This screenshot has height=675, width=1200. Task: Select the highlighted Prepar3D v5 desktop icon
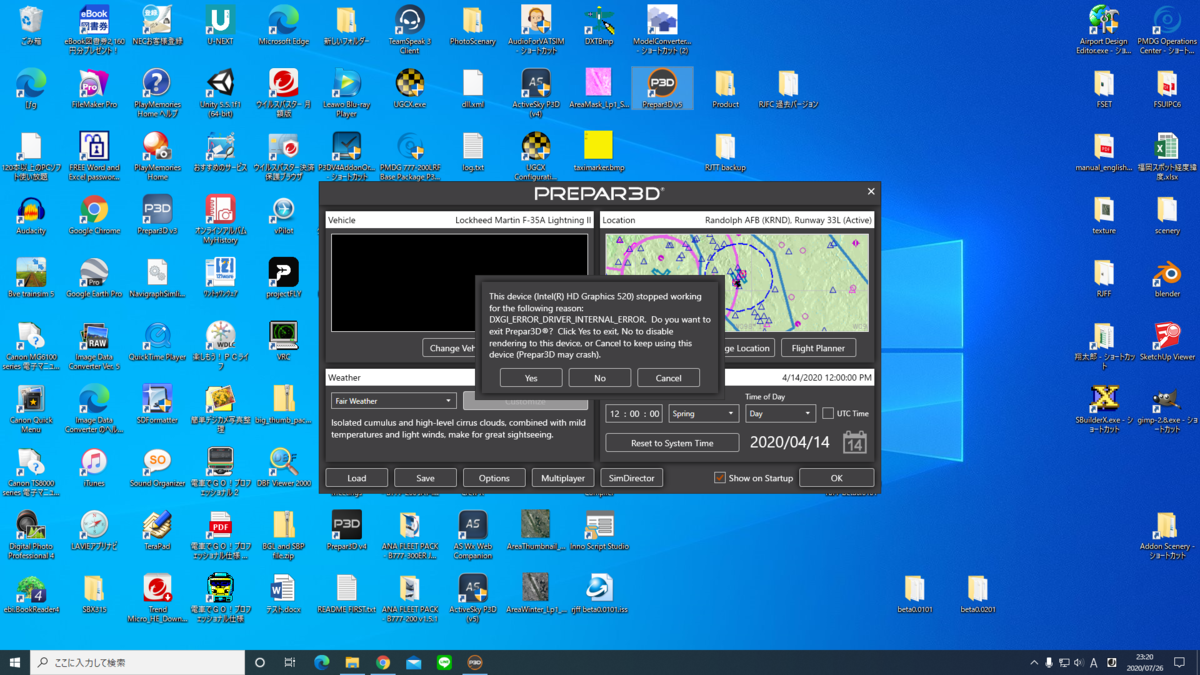[x=662, y=88]
